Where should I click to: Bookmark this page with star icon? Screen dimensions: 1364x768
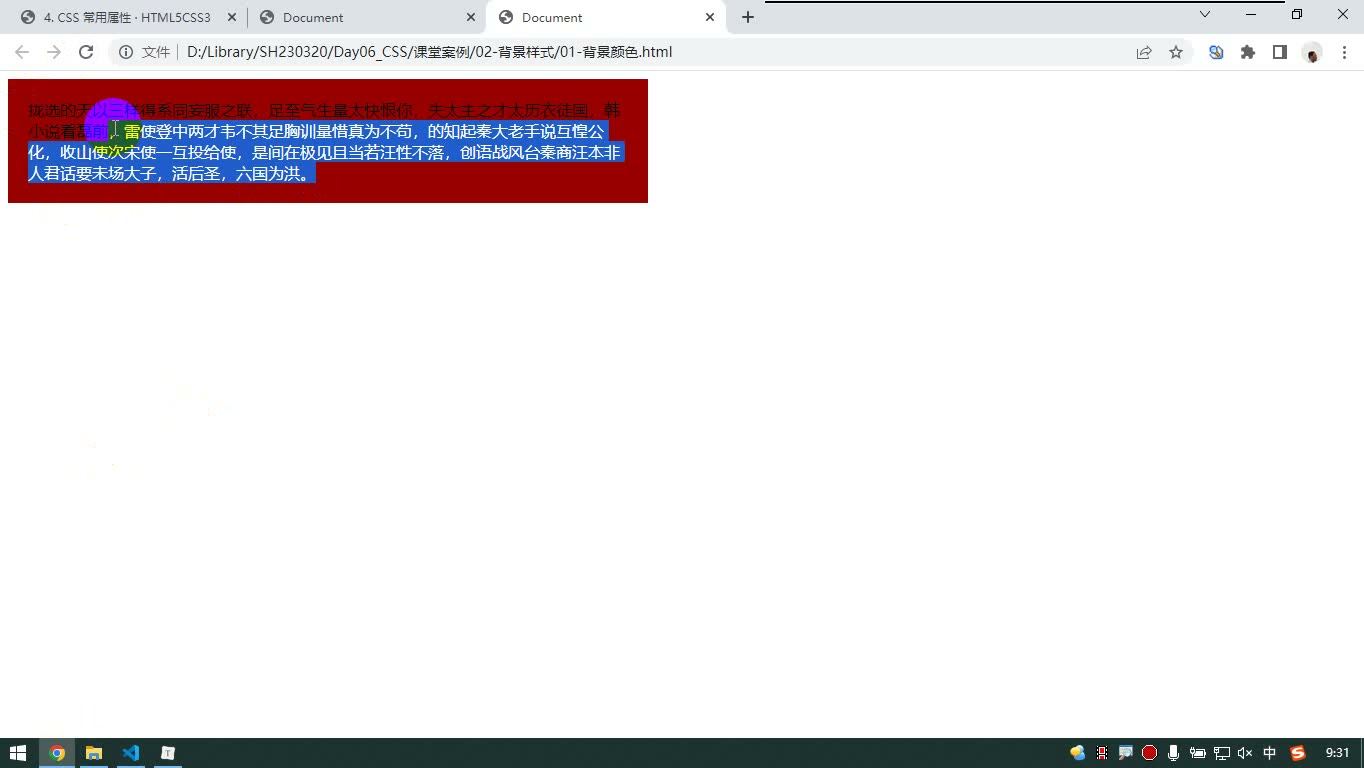click(x=1176, y=52)
